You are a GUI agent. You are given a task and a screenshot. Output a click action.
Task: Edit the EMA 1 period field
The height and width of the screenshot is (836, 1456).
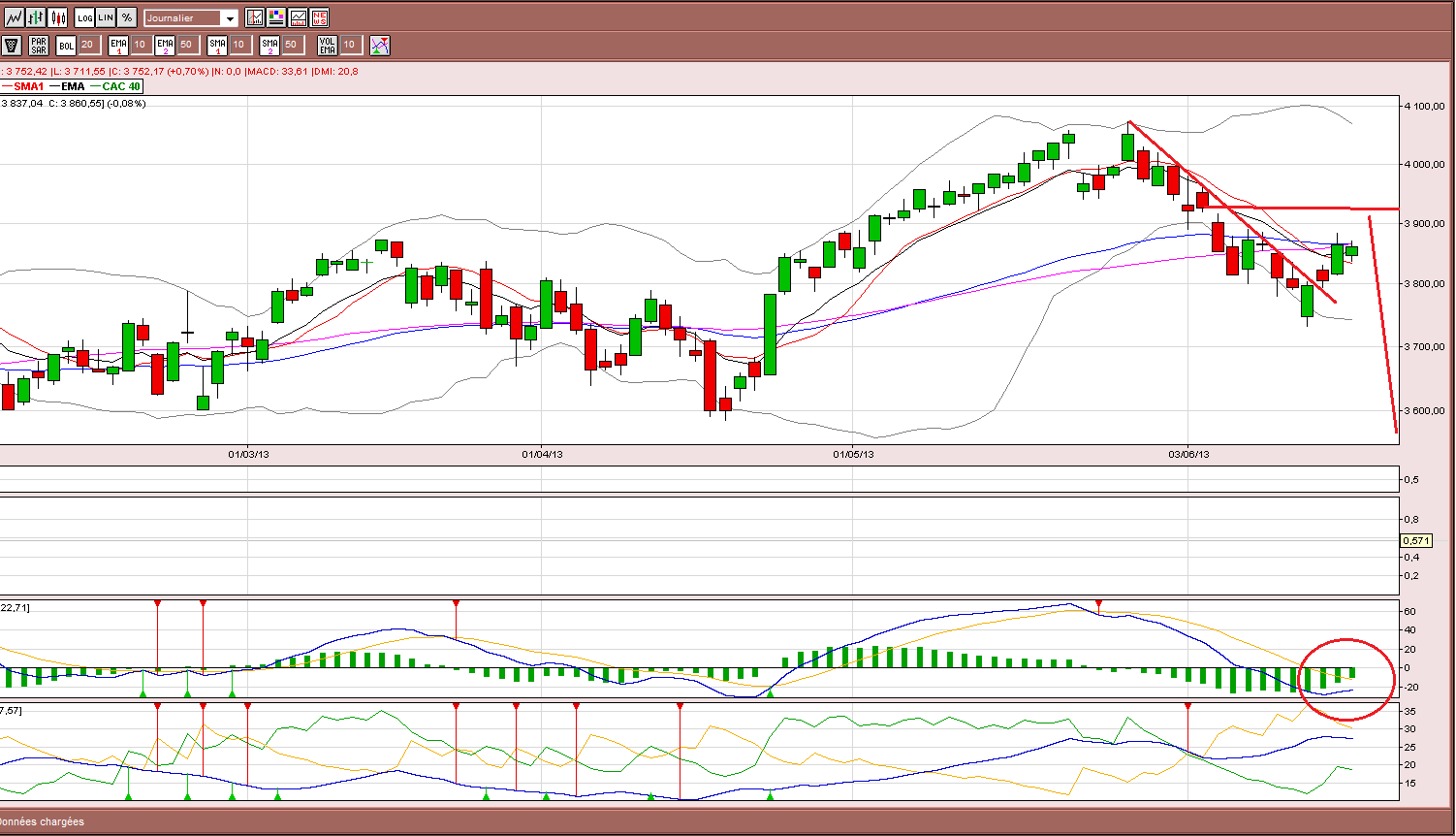pyautogui.click(x=142, y=45)
